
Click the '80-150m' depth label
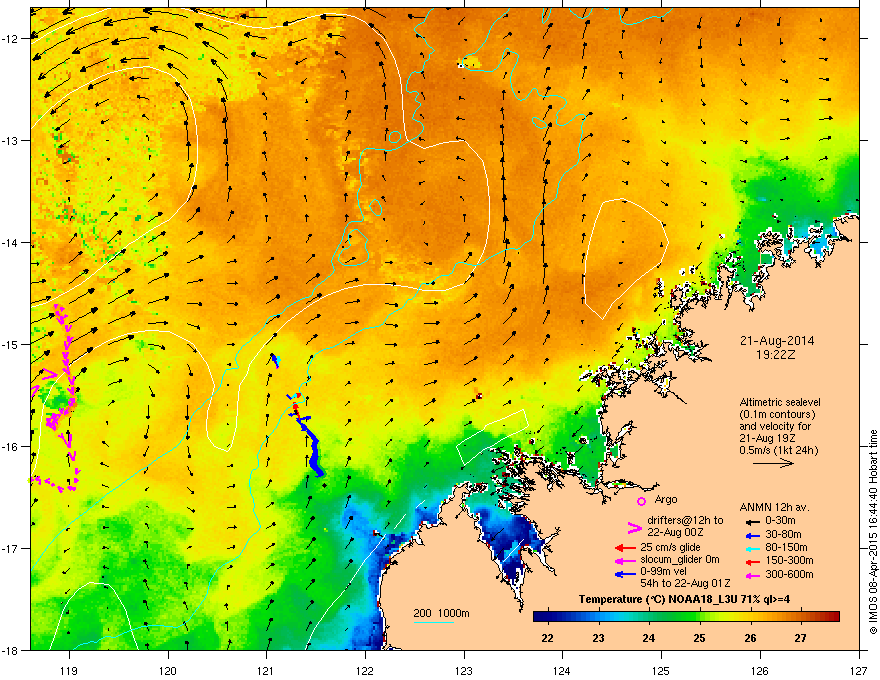click(786, 547)
